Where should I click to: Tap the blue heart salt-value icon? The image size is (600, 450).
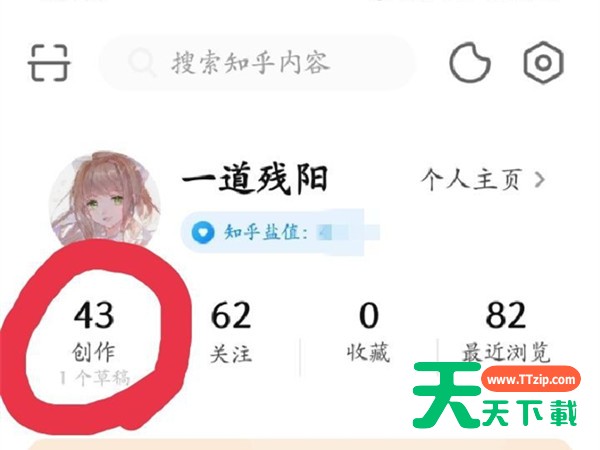(203, 232)
